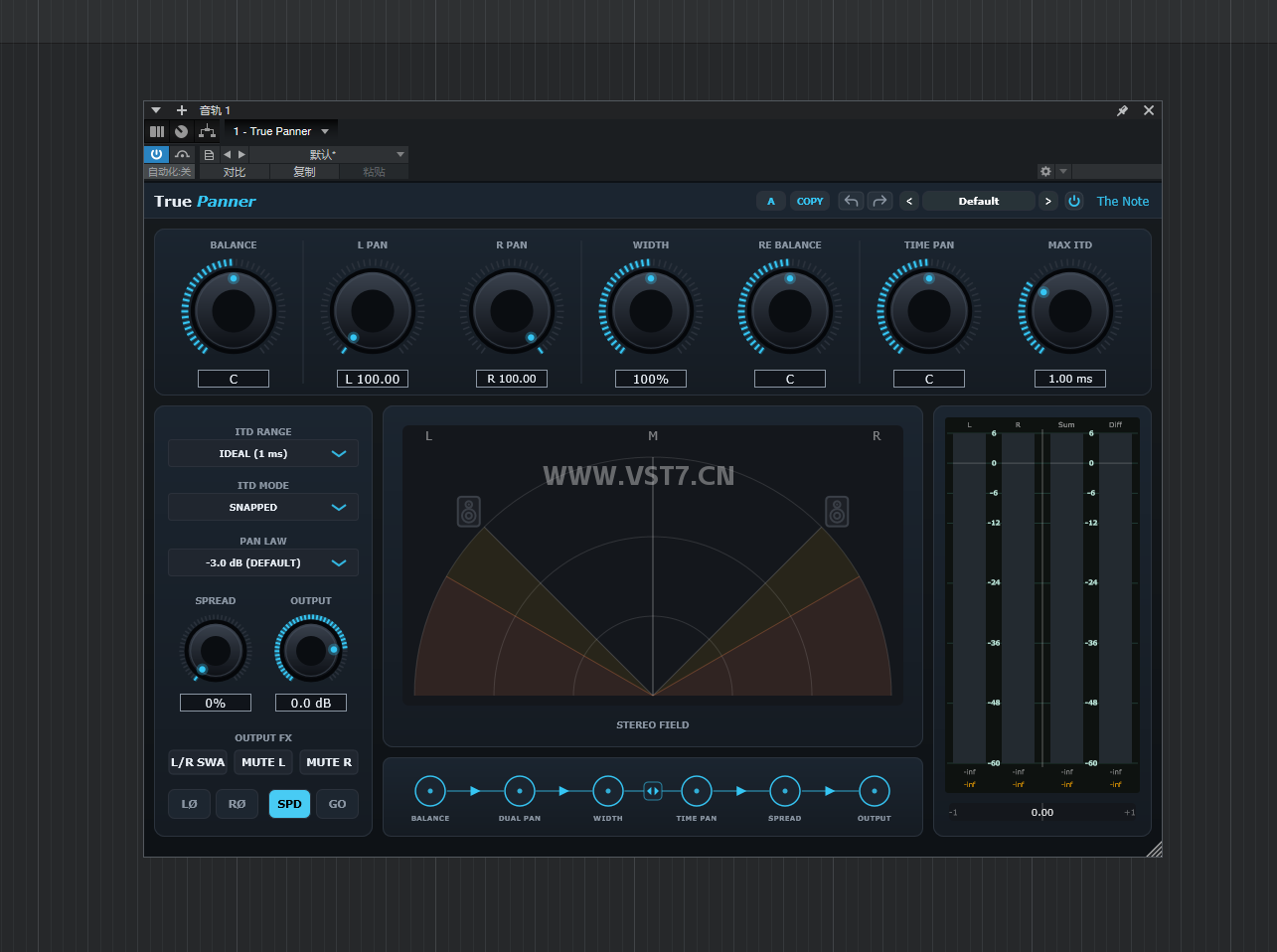Click the COPY button in plugin header
Image resolution: width=1277 pixels, height=952 pixels.
(x=810, y=201)
